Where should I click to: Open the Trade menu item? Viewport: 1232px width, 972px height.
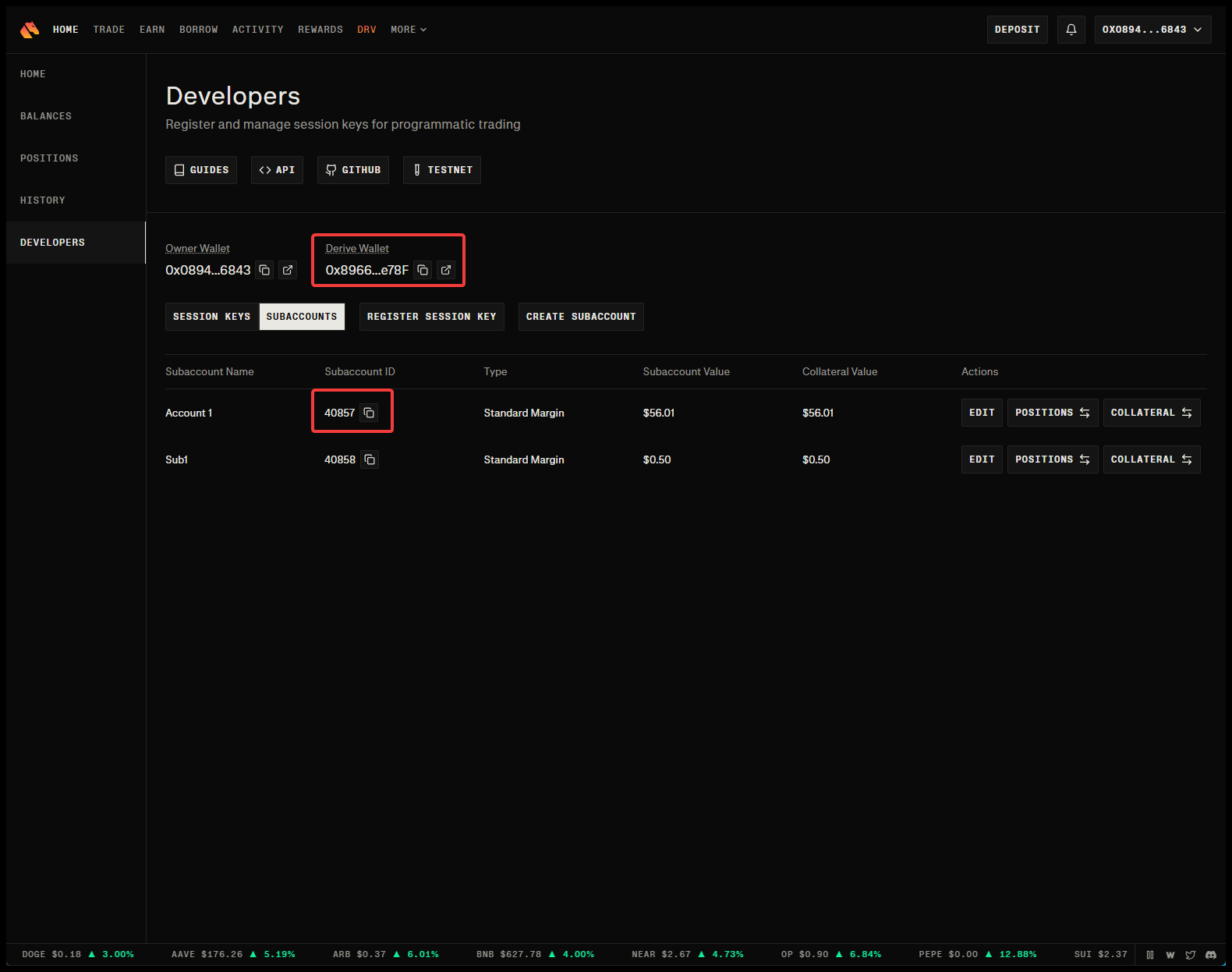109,30
